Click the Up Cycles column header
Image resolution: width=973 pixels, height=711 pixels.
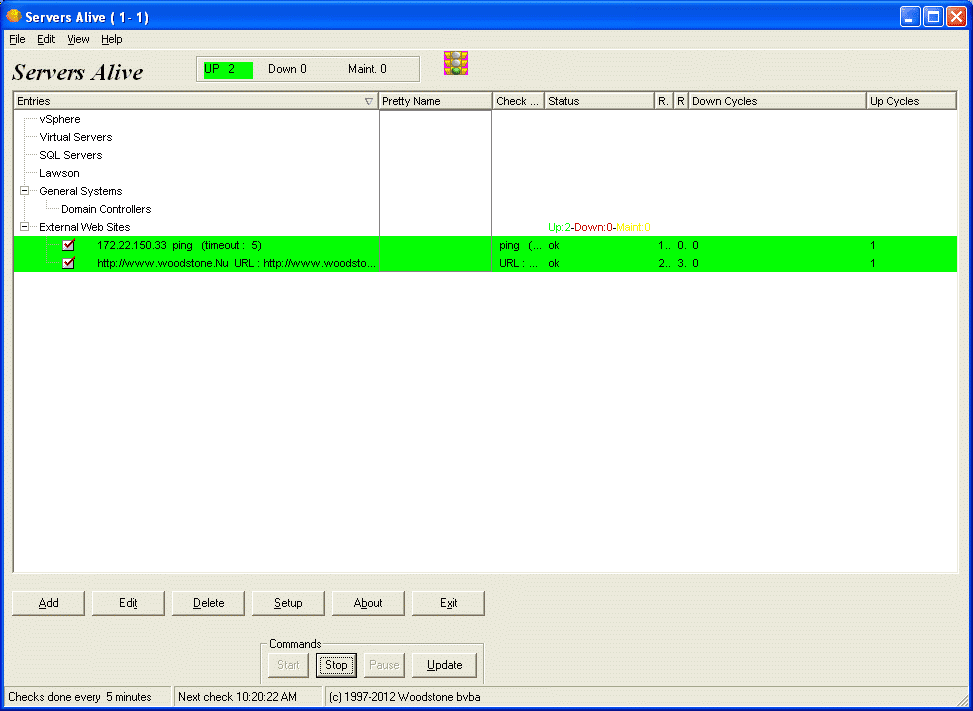(x=912, y=101)
